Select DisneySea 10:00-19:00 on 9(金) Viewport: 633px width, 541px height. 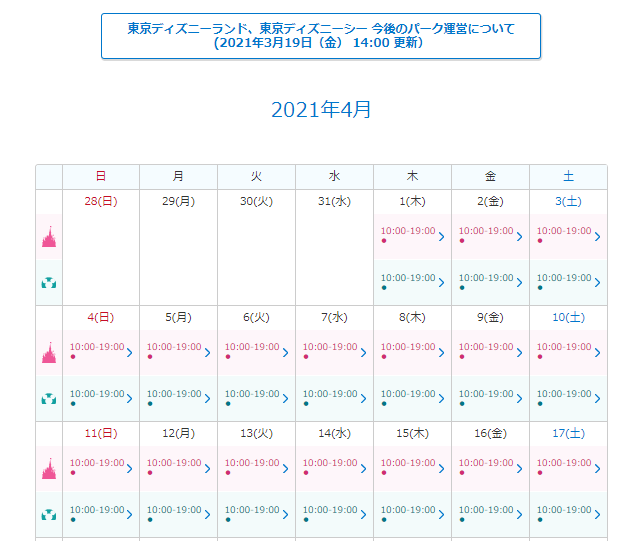click(486, 394)
